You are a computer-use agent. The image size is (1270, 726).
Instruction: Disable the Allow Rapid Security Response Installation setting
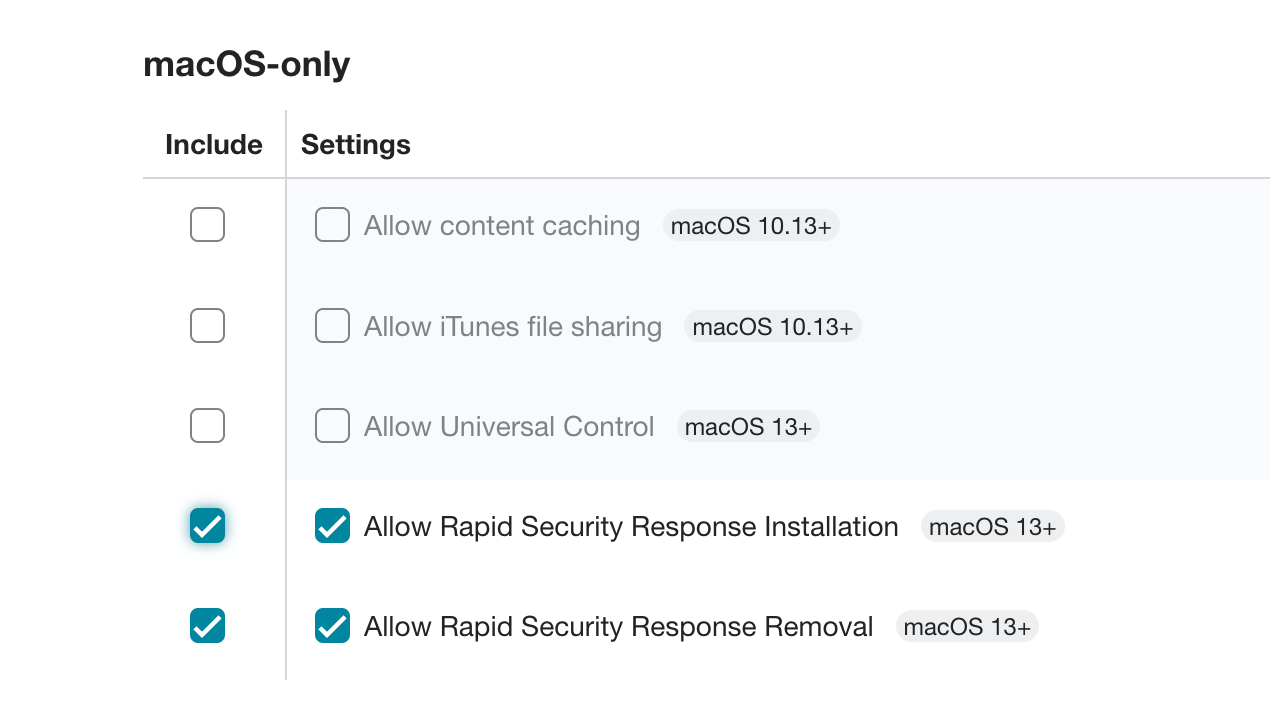pos(332,525)
